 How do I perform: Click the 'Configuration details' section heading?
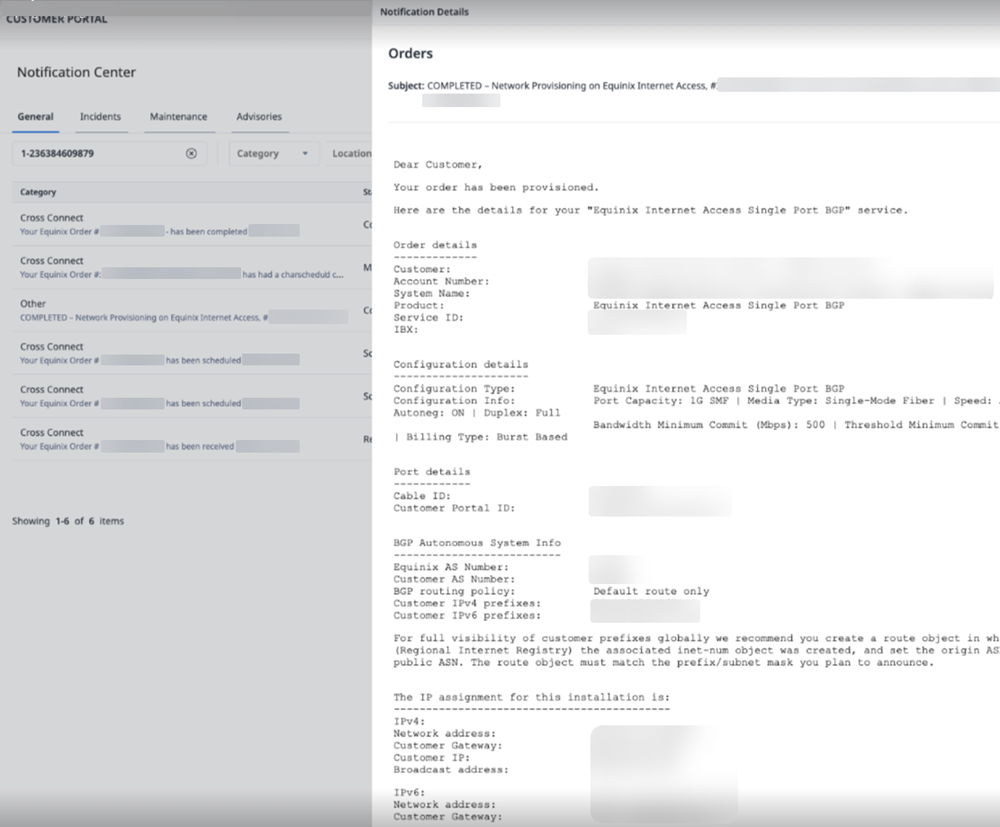click(x=461, y=365)
